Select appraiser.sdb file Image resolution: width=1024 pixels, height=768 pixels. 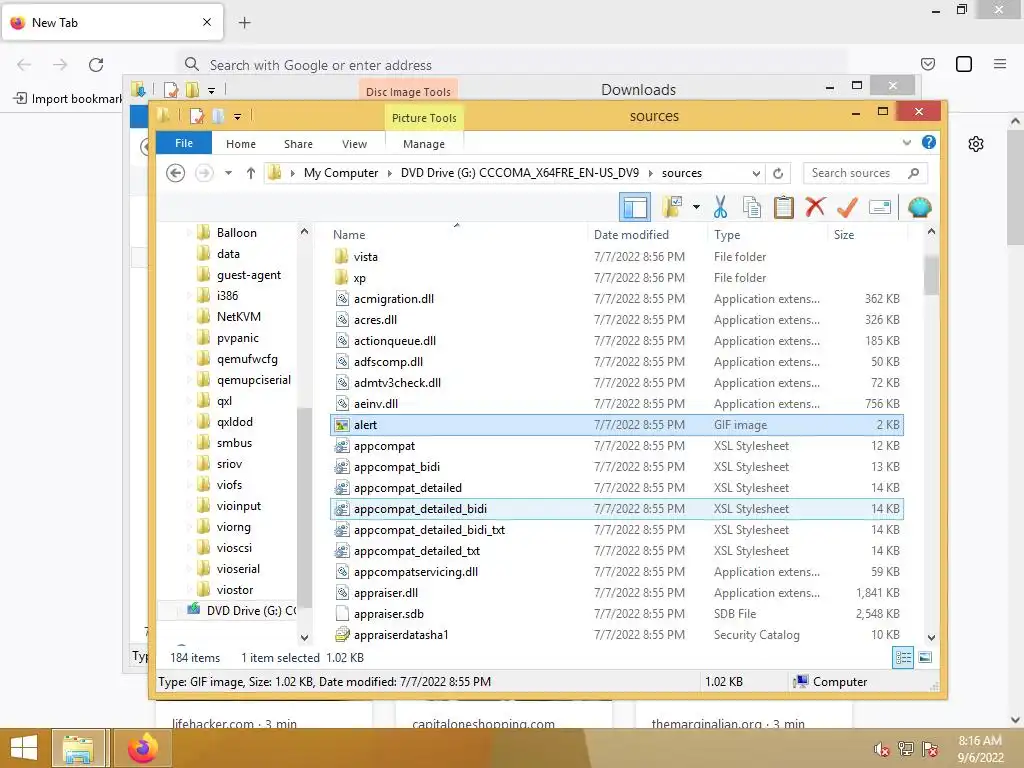616,614
